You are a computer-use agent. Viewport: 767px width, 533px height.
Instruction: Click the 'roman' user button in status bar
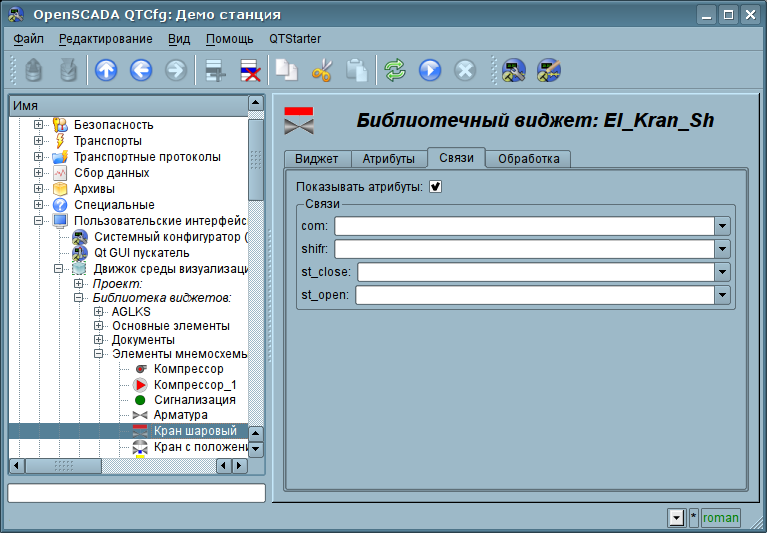720,517
